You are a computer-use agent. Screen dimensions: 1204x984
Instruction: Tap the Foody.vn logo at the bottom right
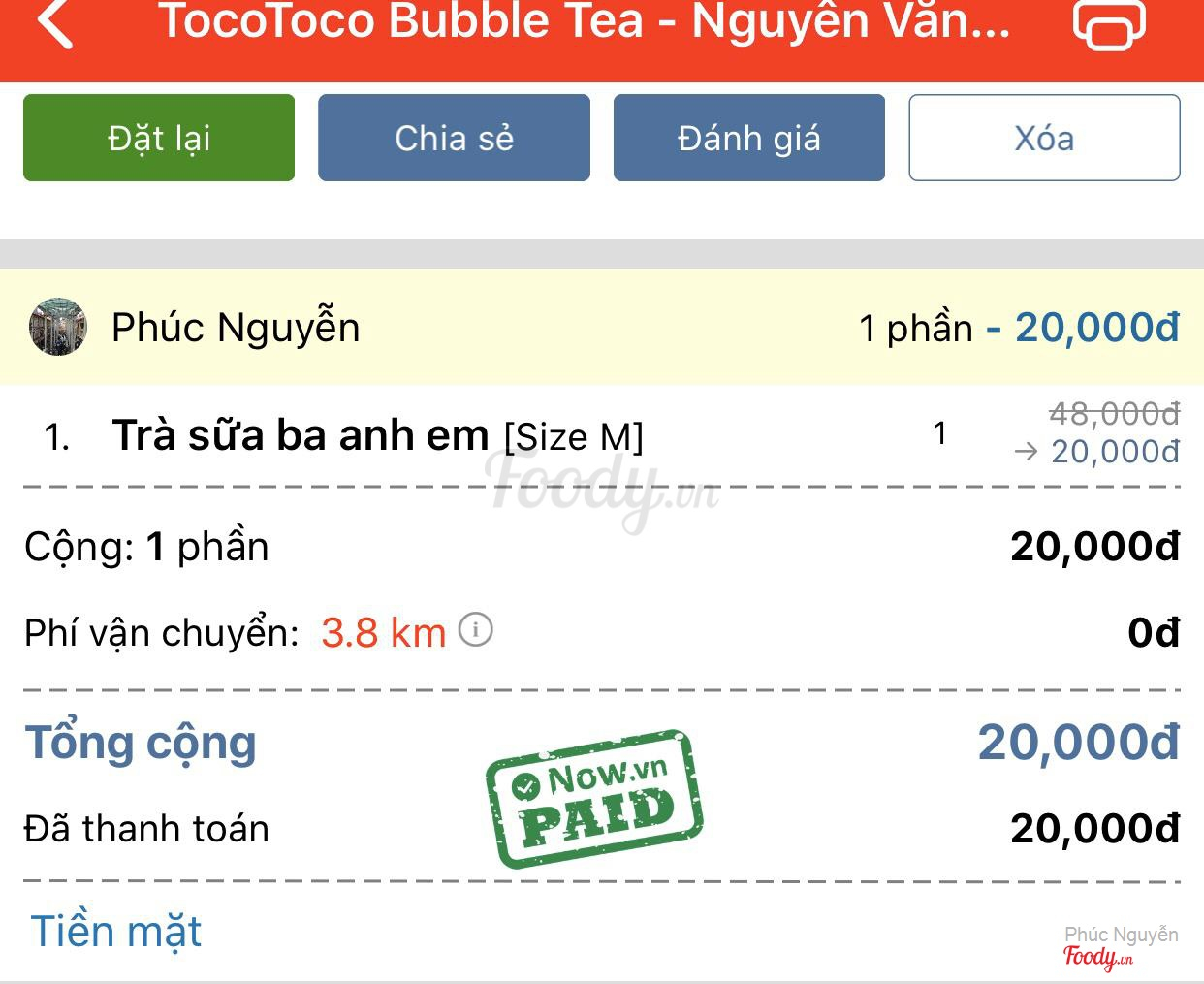(x=1097, y=958)
